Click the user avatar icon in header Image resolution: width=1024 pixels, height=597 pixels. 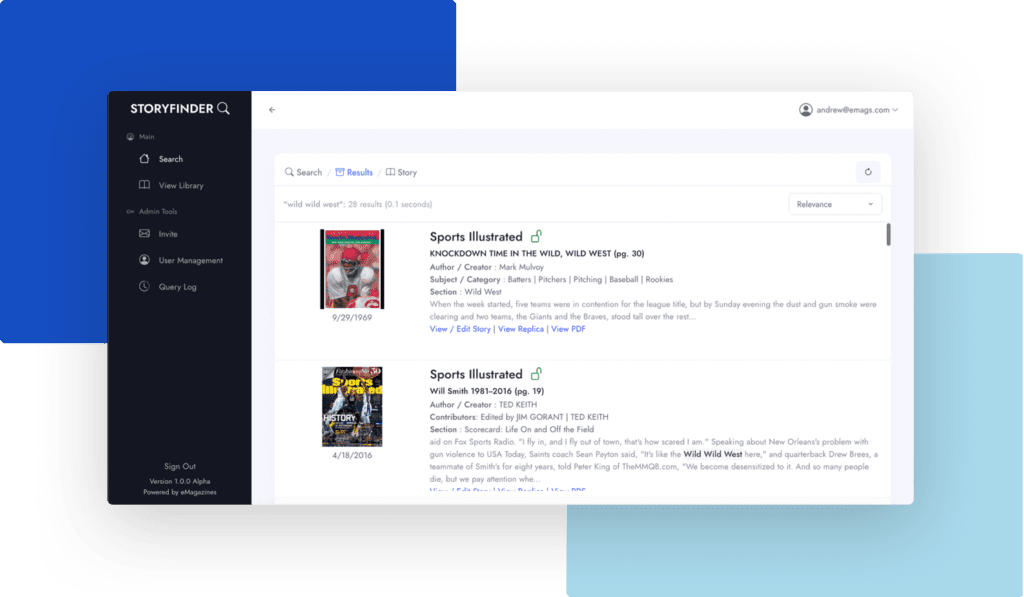pyautogui.click(x=806, y=110)
